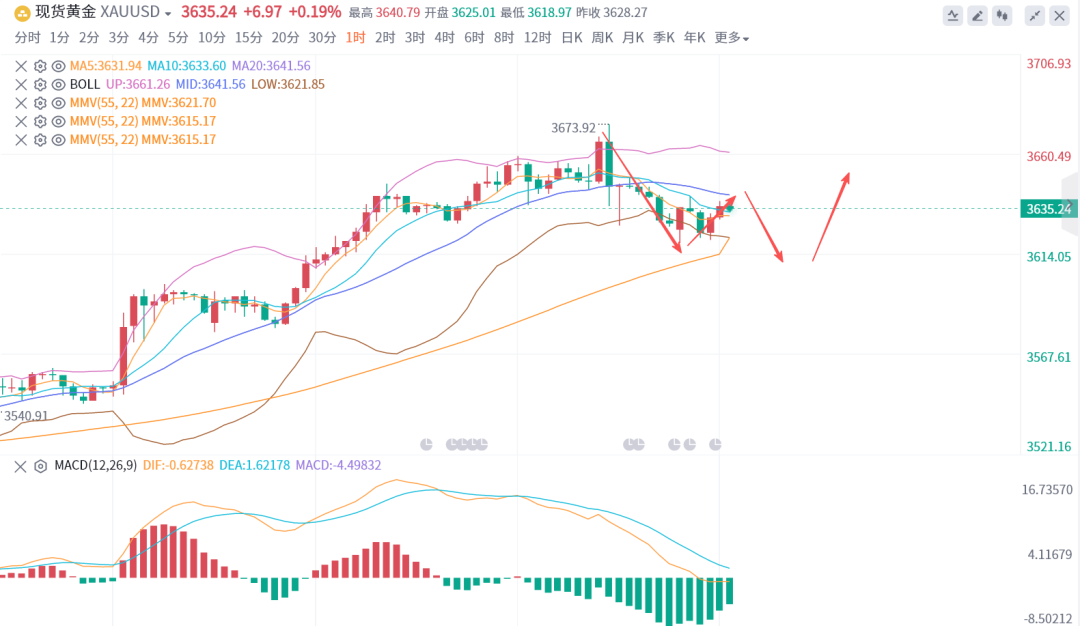Screen dimensions: 1080x626
Task: Open MACD indicator settings icon
Action: (x=40, y=466)
